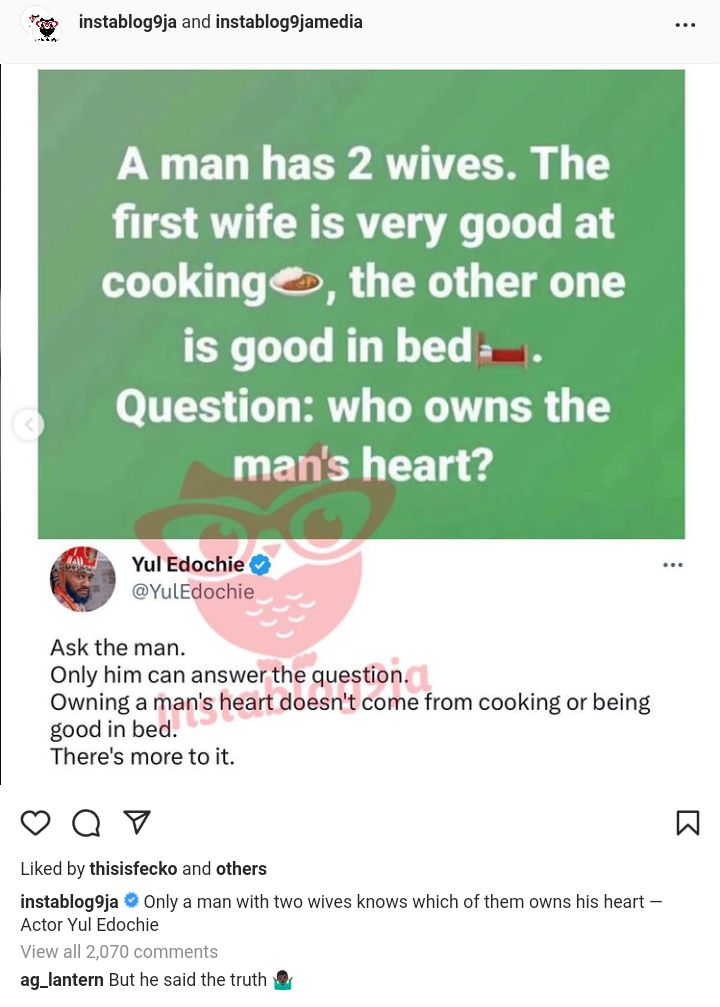Open the embedded tweet's three-dot menu
Image resolution: width=720 pixels, height=1007 pixels.
click(x=672, y=565)
